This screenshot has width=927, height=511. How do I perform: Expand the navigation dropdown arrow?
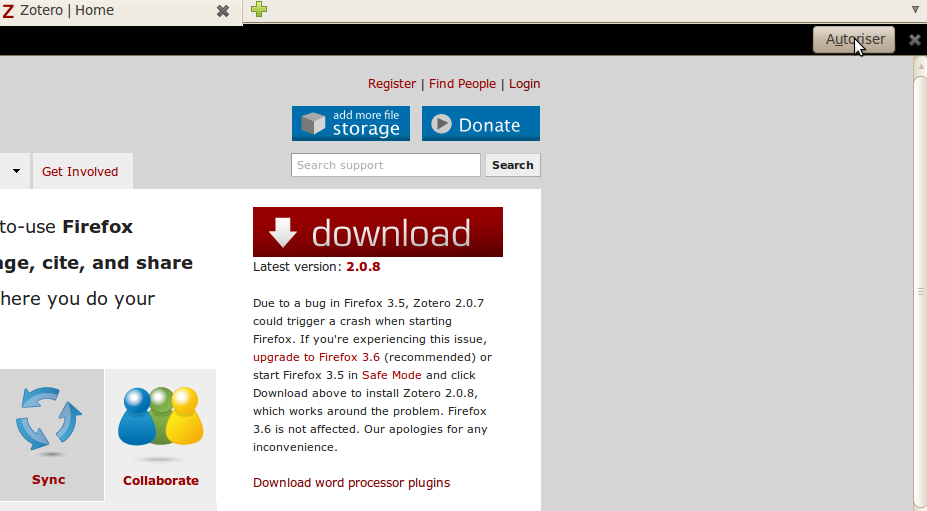pos(16,171)
